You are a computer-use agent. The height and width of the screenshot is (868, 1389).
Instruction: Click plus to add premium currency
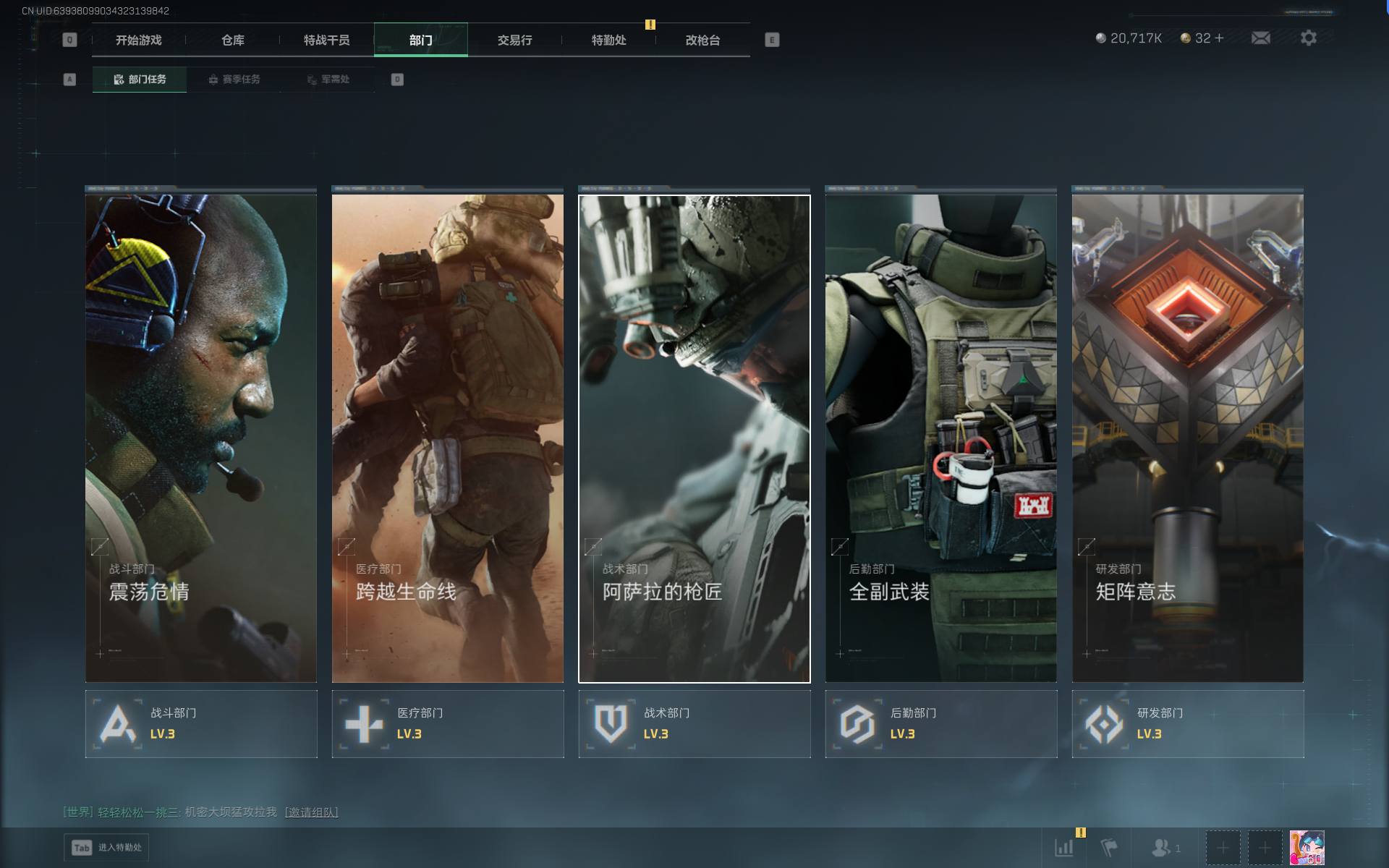[x=1220, y=38]
